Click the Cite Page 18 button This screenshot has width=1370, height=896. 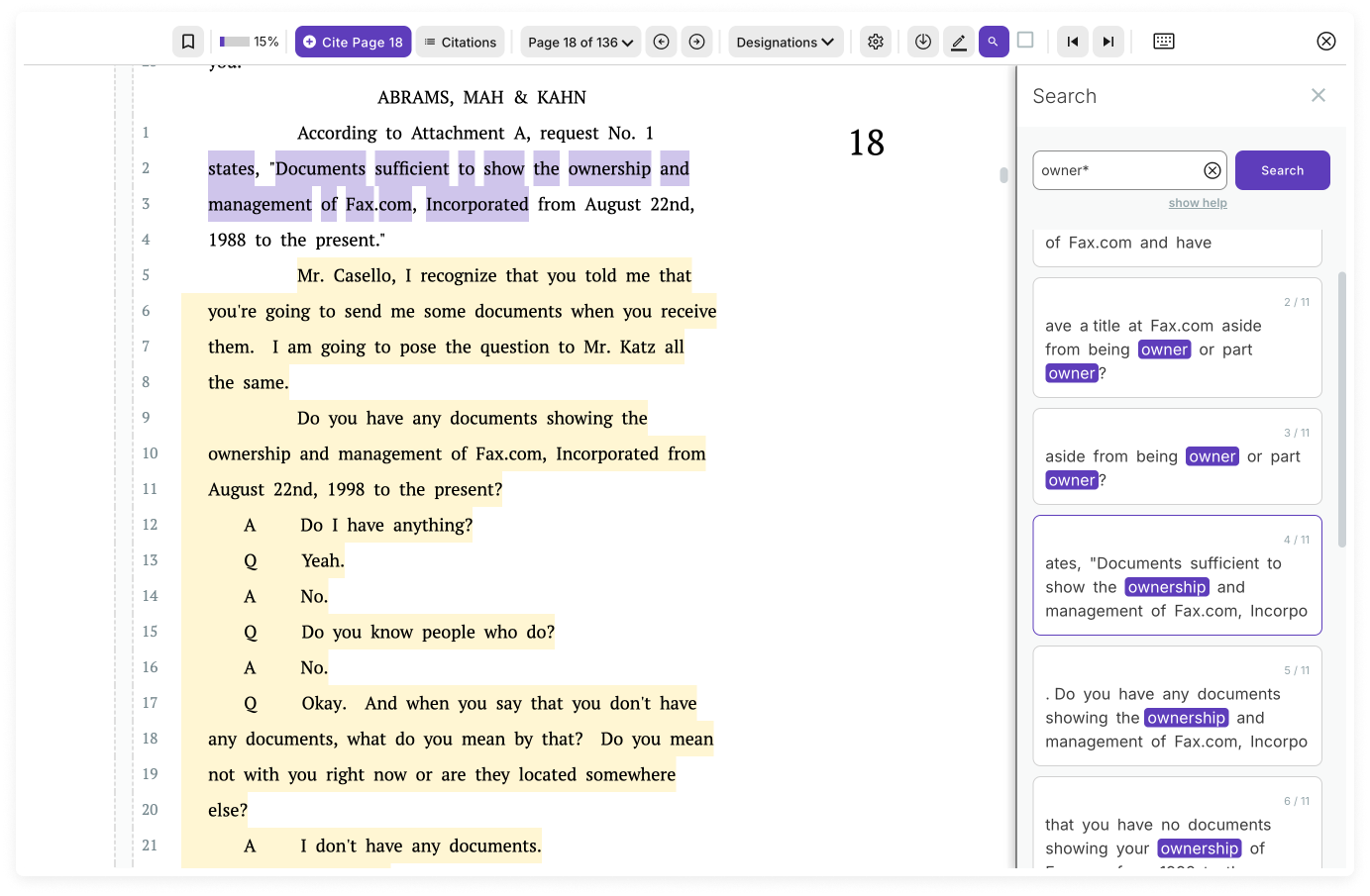click(x=353, y=41)
